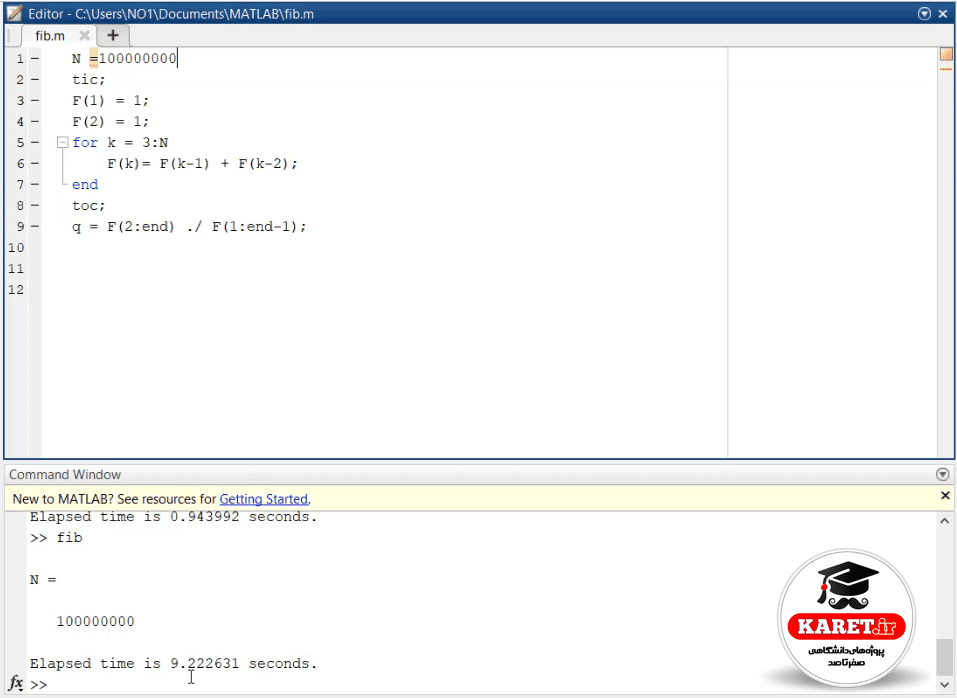Image resolution: width=957 pixels, height=698 pixels.
Task: Open the fx function browser button
Action: click(16, 683)
